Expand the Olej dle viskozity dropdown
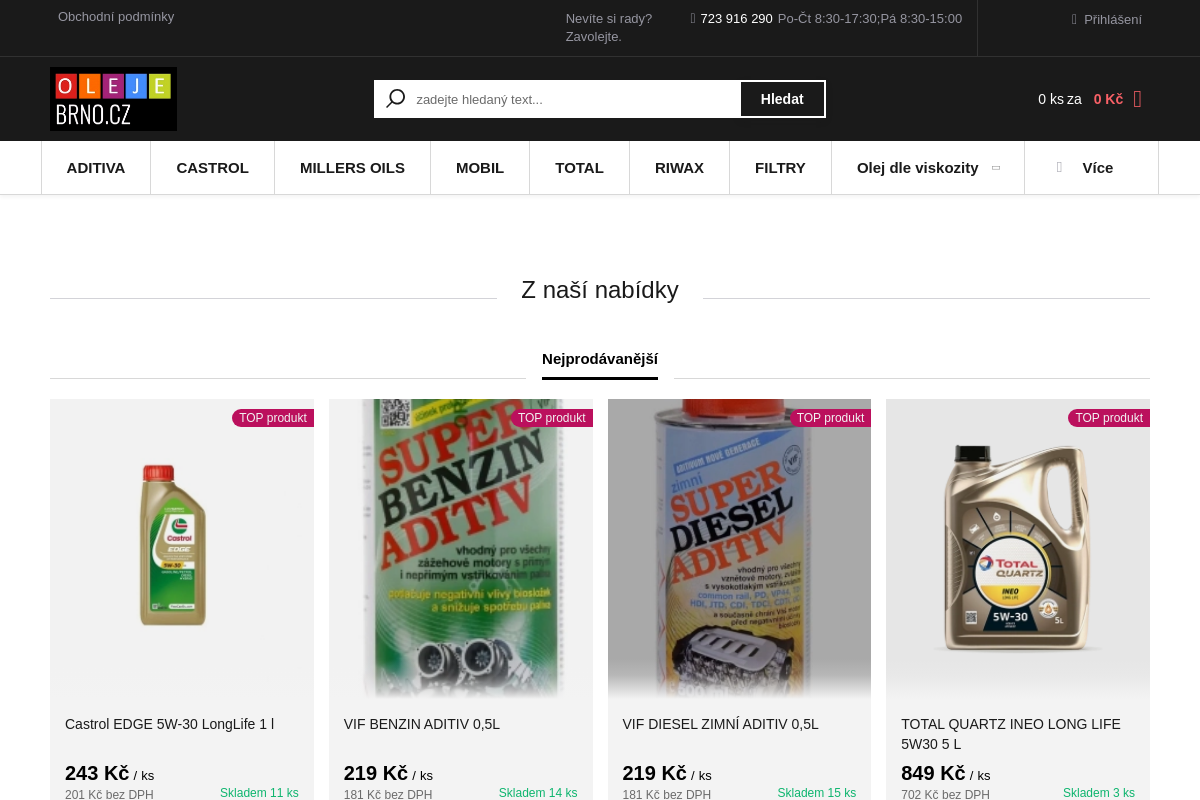This screenshot has width=1200, height=800. [x=927, y=167]
